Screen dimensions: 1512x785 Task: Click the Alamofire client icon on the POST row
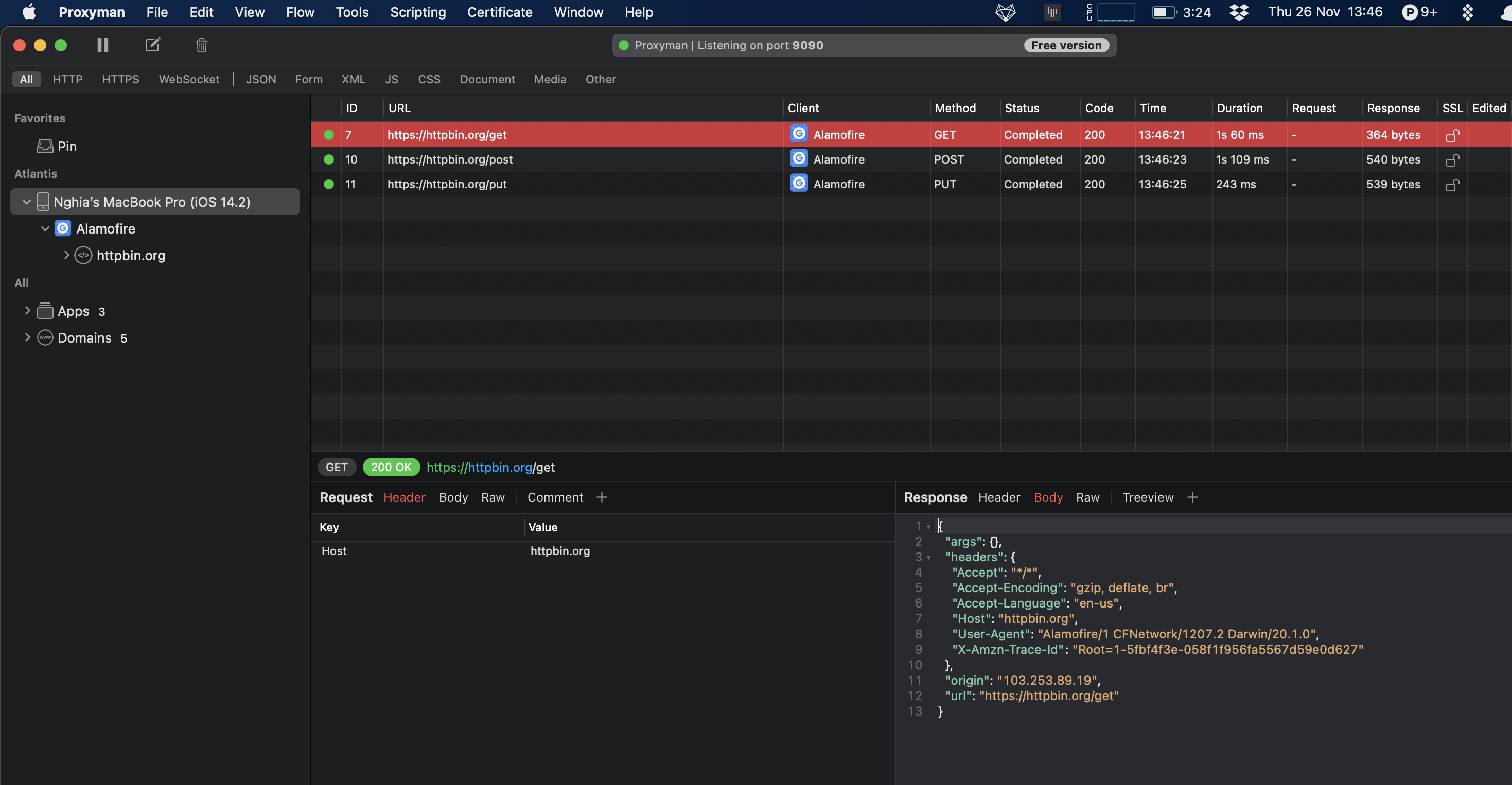799,158
